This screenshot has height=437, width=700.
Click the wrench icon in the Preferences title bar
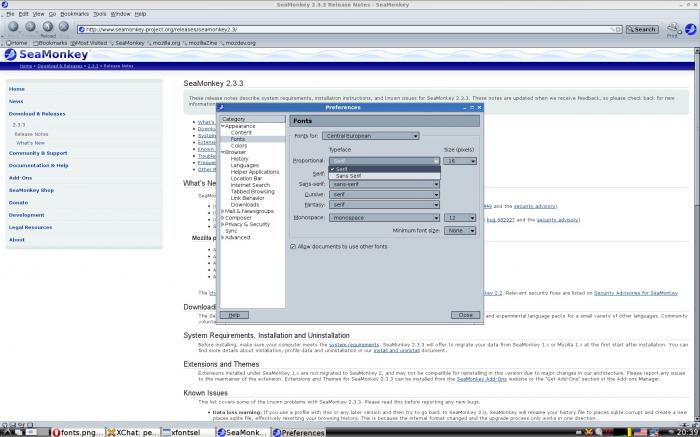pyautogui.click(x=221, y=108)
